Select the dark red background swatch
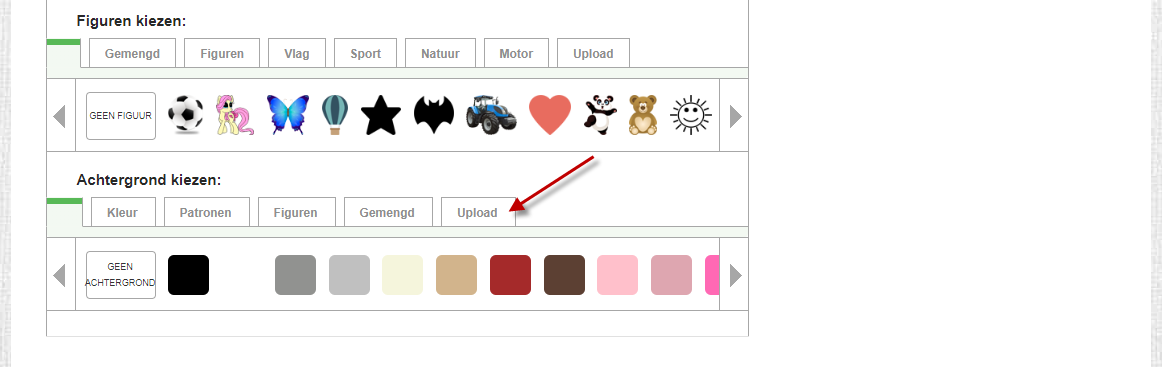 point(511,275)
